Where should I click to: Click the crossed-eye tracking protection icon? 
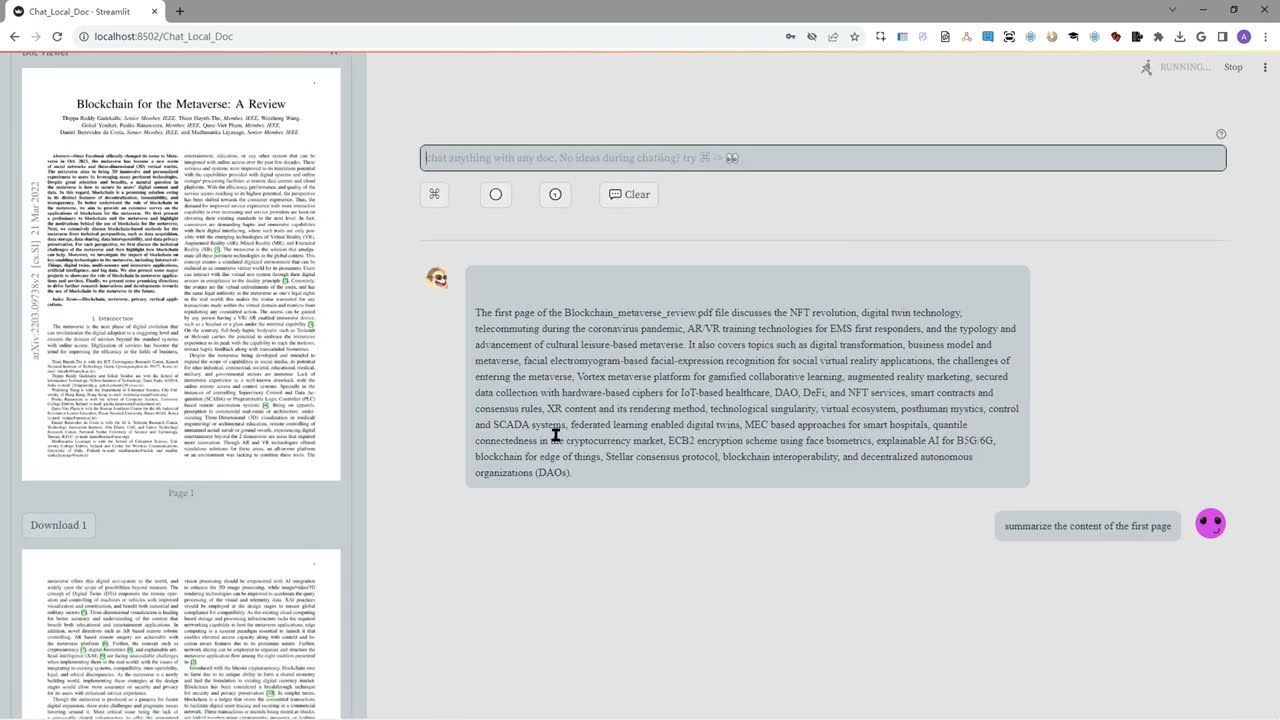click(x=812, y=37)
